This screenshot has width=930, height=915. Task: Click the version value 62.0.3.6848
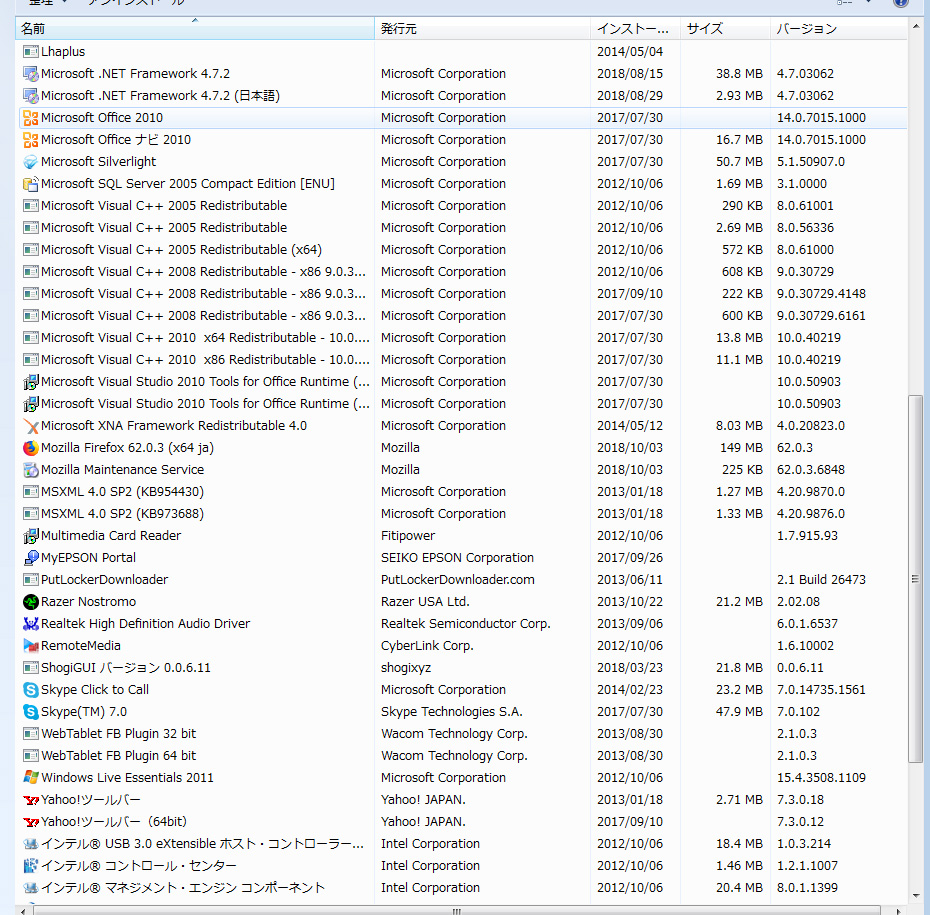(811, 469)
